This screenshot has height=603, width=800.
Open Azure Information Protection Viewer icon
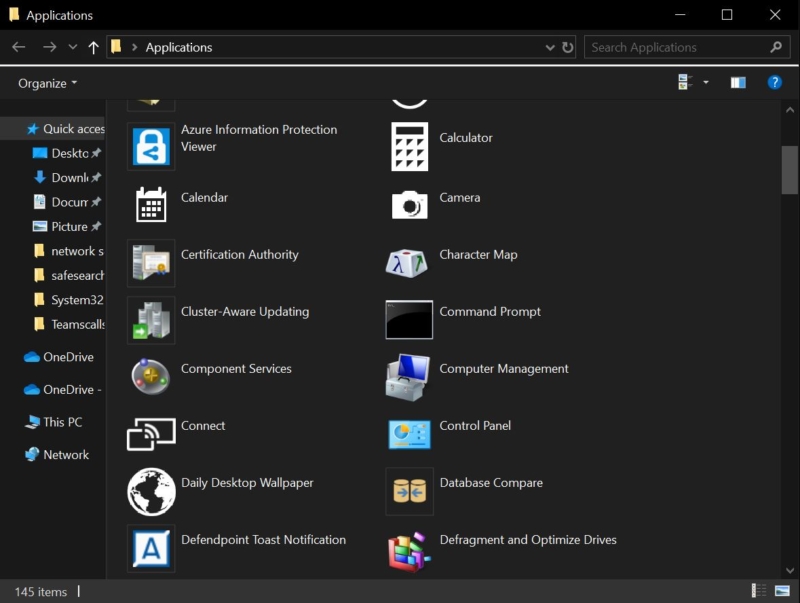[151, 146]
